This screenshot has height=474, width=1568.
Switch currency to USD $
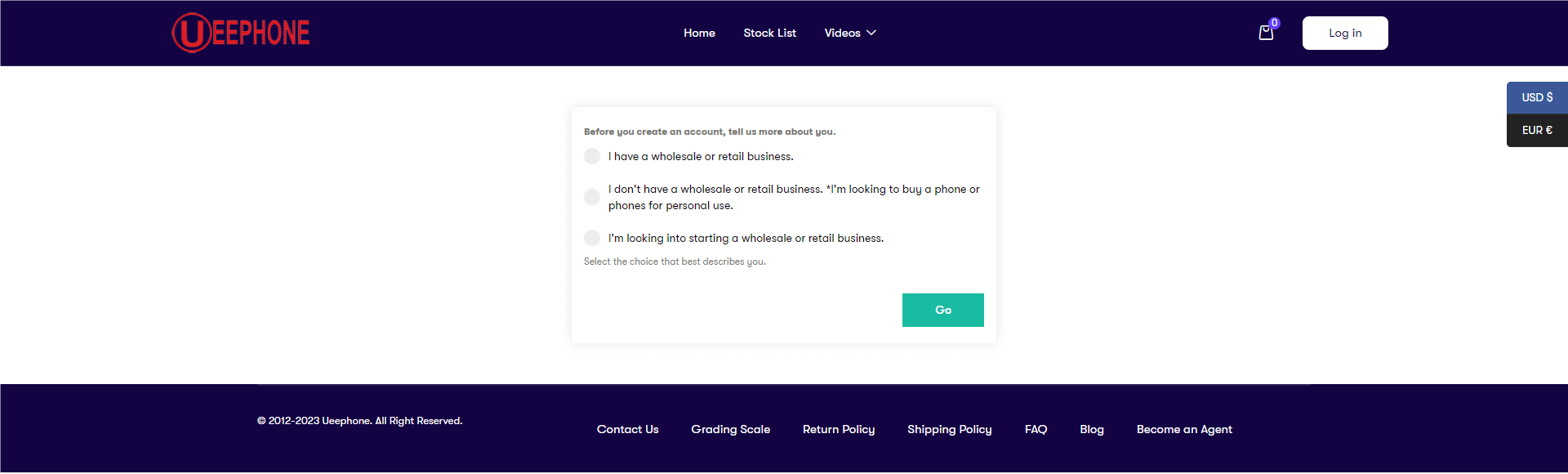coord(1537,97)
